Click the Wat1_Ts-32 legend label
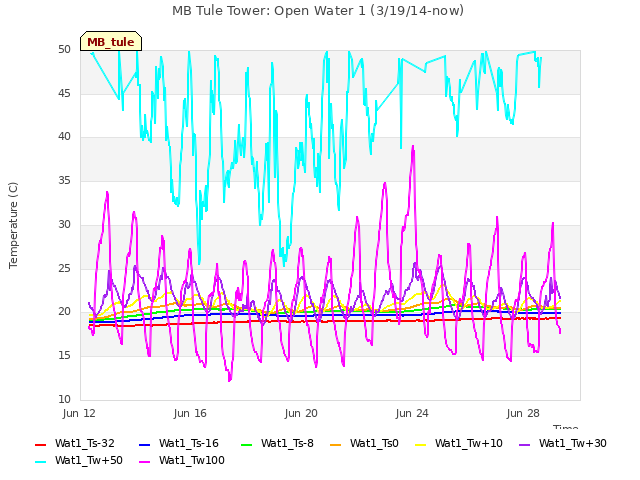 84,443
